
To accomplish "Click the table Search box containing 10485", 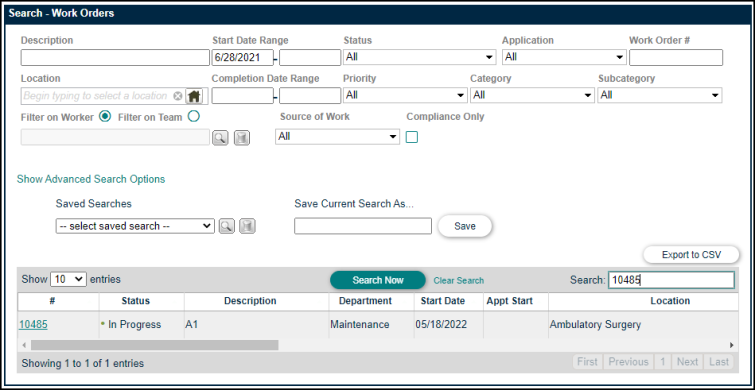I will click(x=671, y=280).
